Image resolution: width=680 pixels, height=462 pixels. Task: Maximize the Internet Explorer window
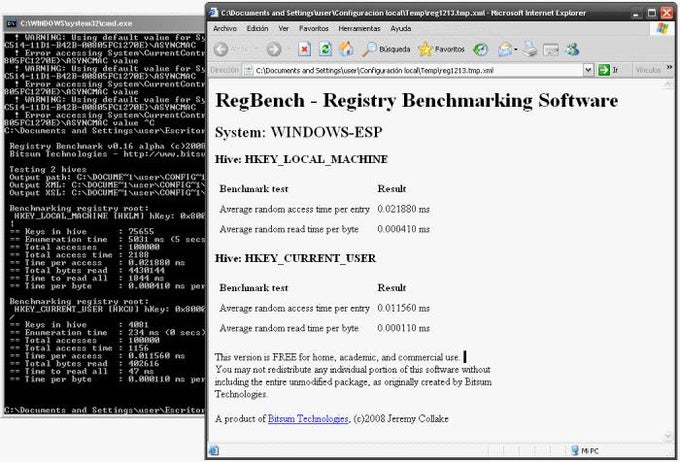click(x=651, y=13)
